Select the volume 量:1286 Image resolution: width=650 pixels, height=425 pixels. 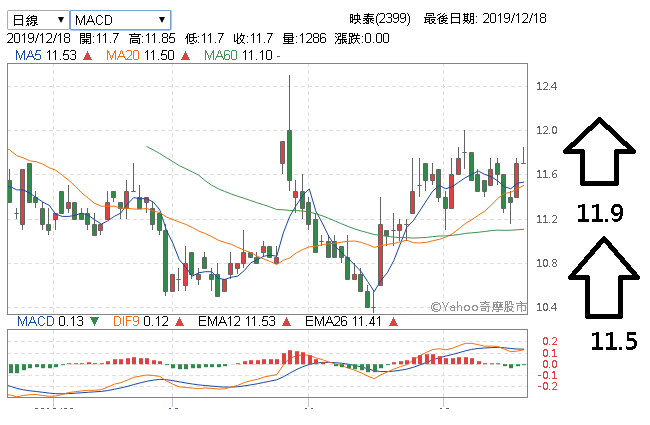pos(304,39)
